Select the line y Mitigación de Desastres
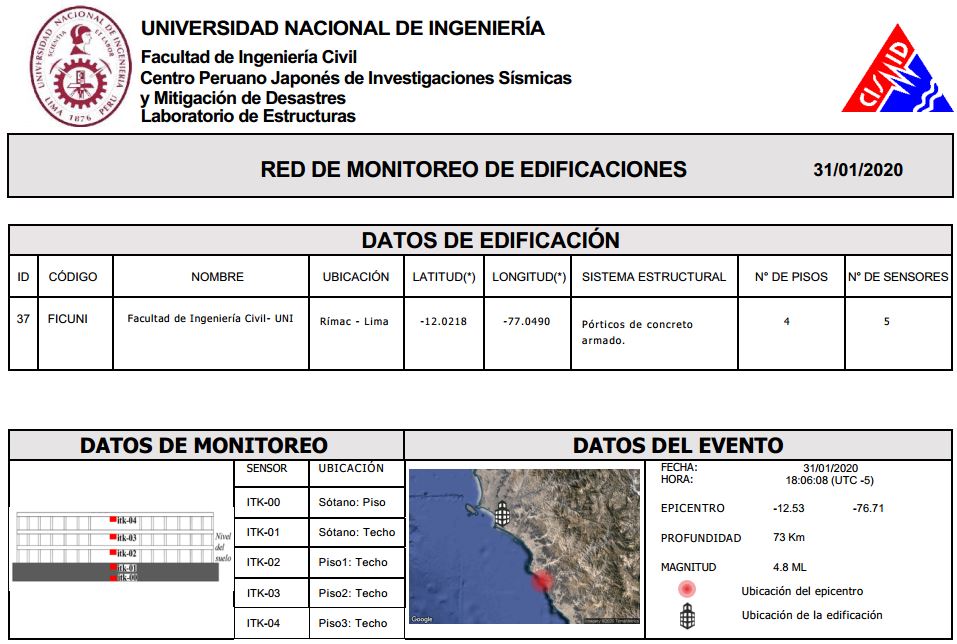Screen dimensions: 957x644 tap(243, 98)
